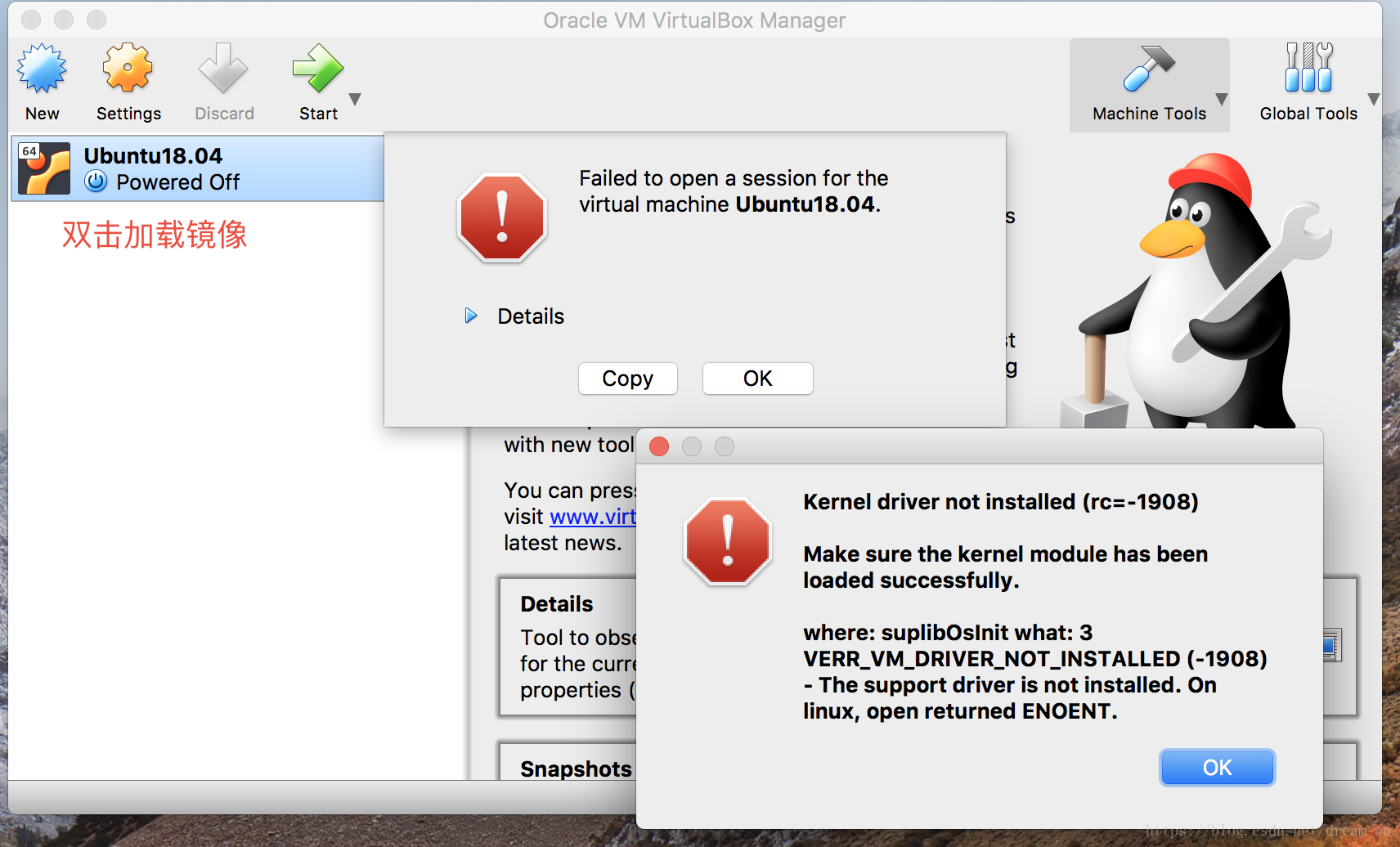
Task: Click 'Make sure the kernel module' message
Action: tap(1005, 567)
